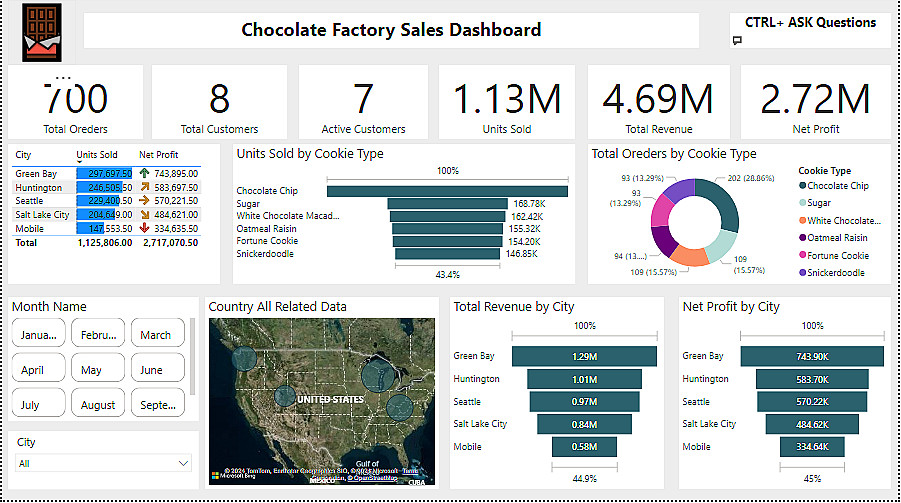Viewport: 901px width, 503px height.
Task: Select Seattle row in city table
Action: pos(106,201)
